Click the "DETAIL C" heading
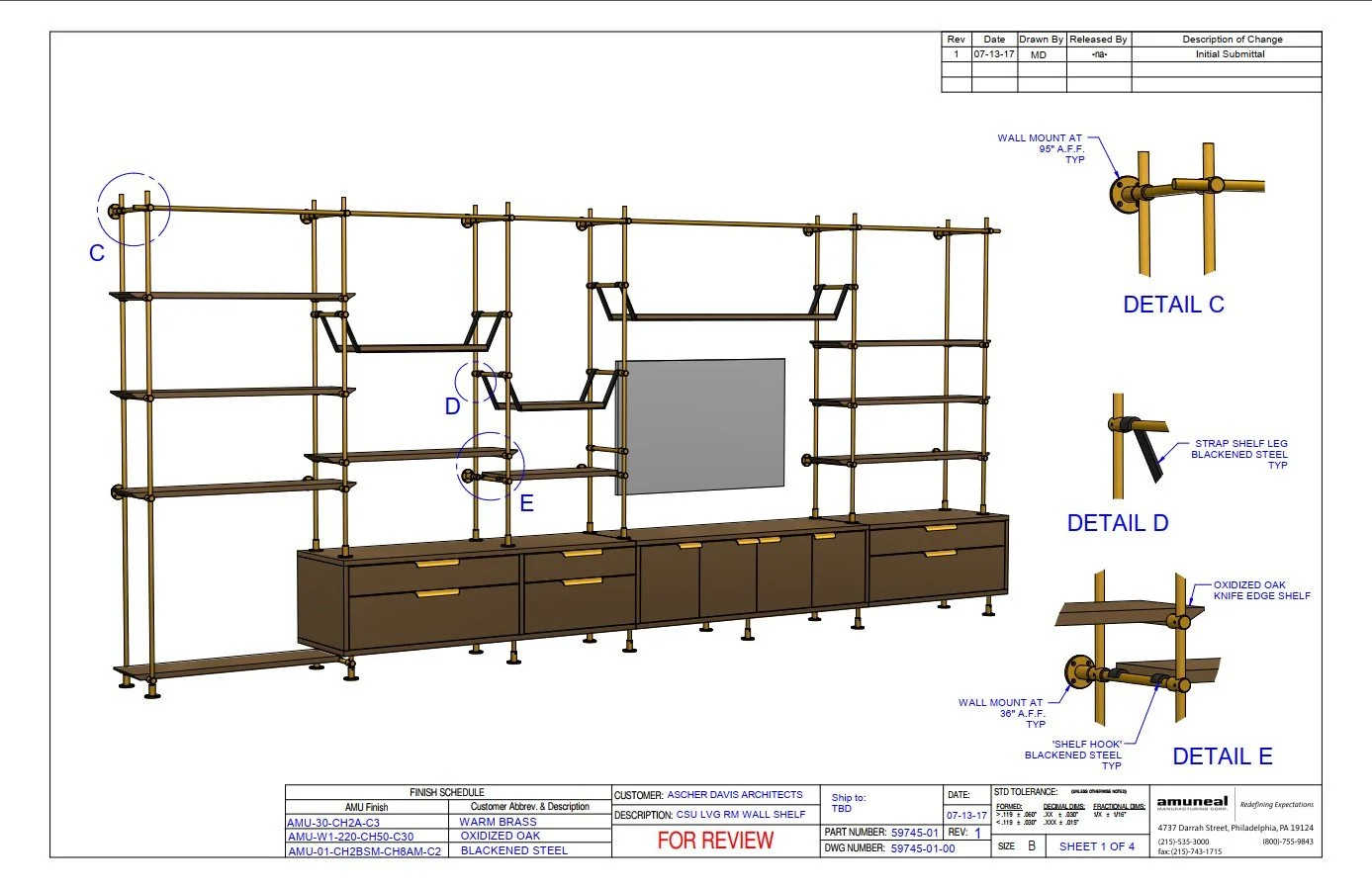 (x=1173, y=305)
